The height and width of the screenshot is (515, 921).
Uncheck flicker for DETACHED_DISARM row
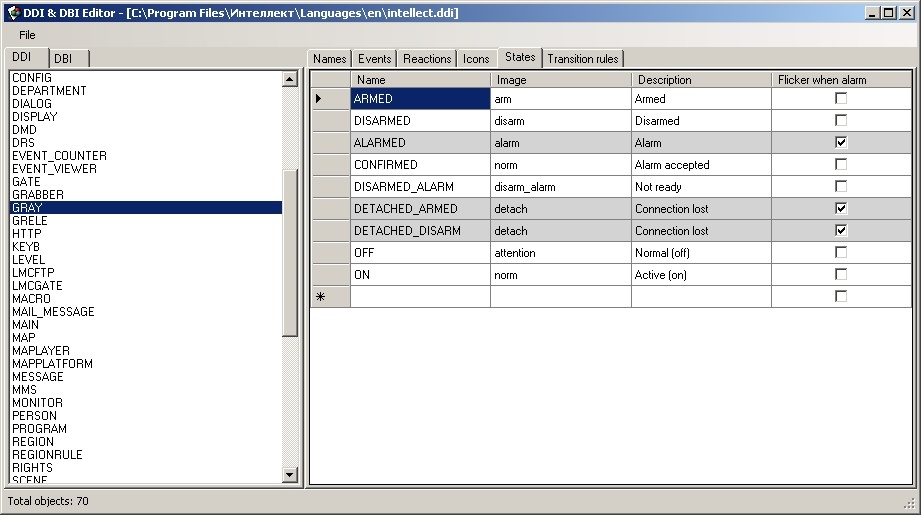pyautogui.click(x=841, y=231)
